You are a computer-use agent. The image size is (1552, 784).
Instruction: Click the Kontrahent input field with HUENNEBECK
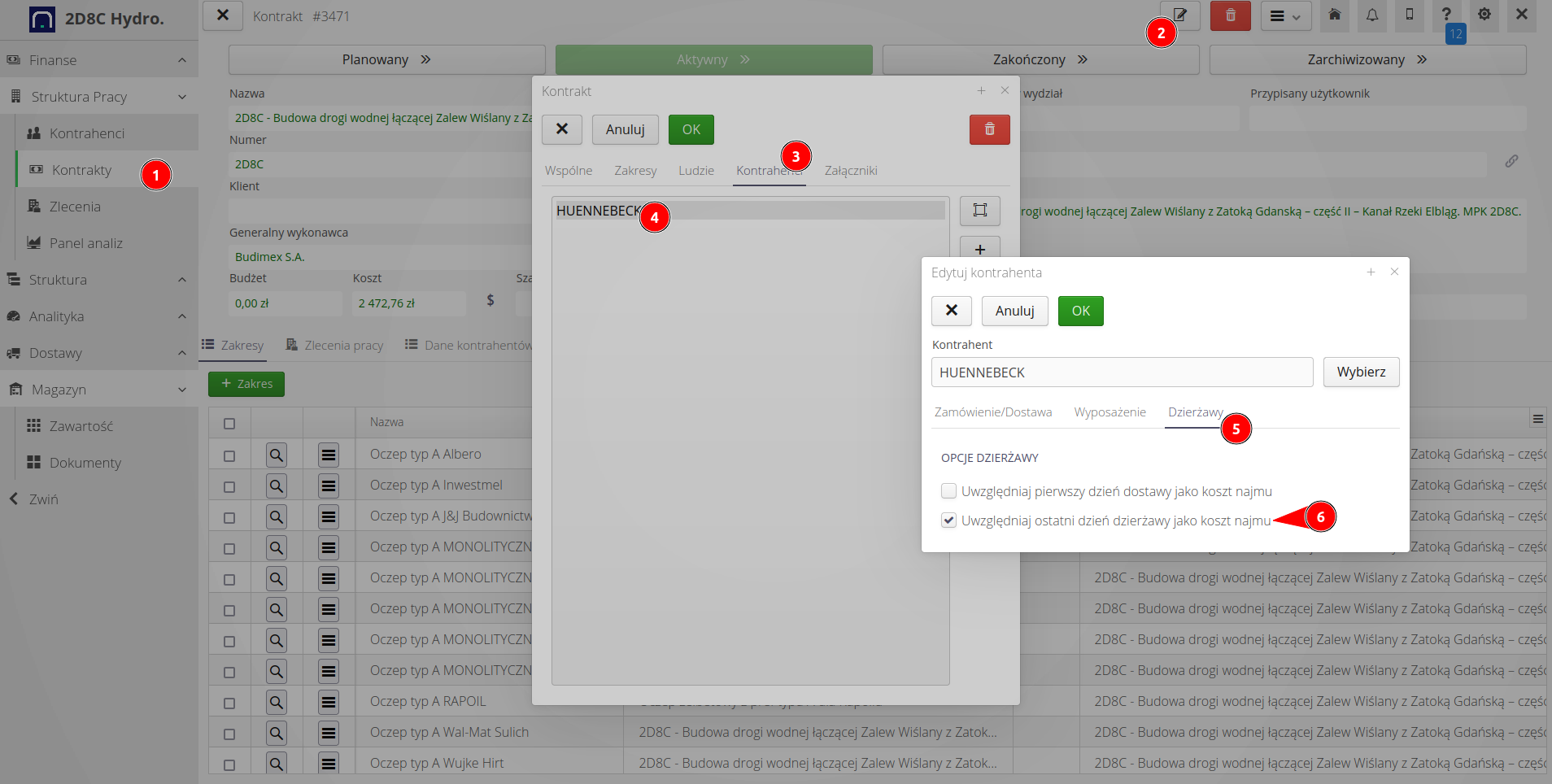click(1122, 372)
